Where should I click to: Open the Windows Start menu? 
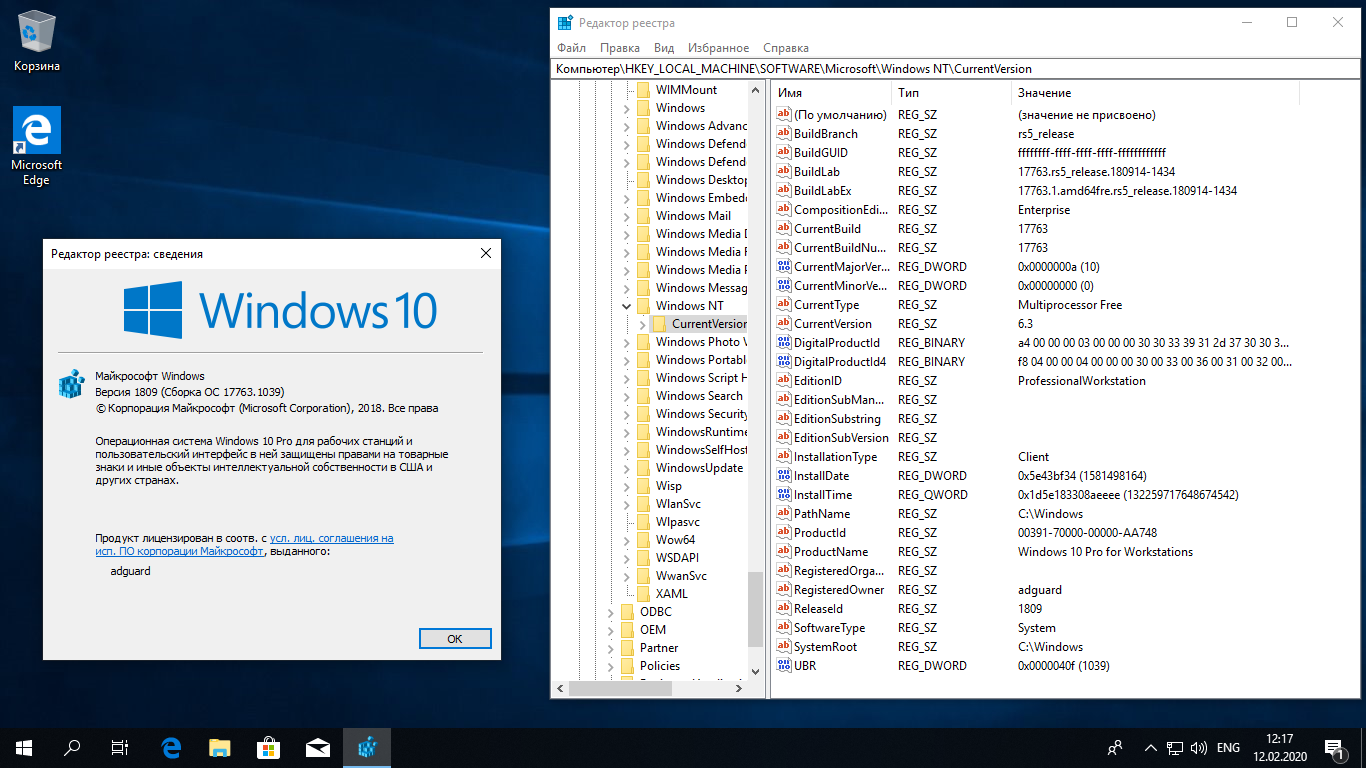(x=24, y=747)
